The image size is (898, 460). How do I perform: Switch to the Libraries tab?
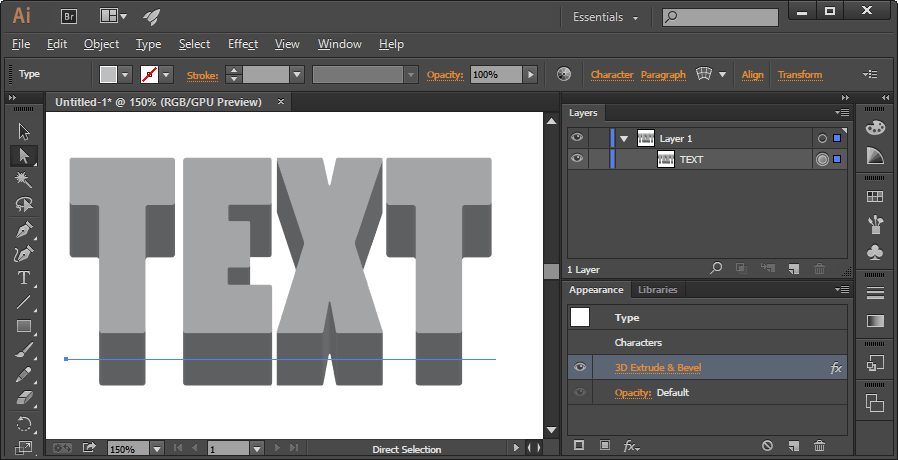[x=657, y=290]
